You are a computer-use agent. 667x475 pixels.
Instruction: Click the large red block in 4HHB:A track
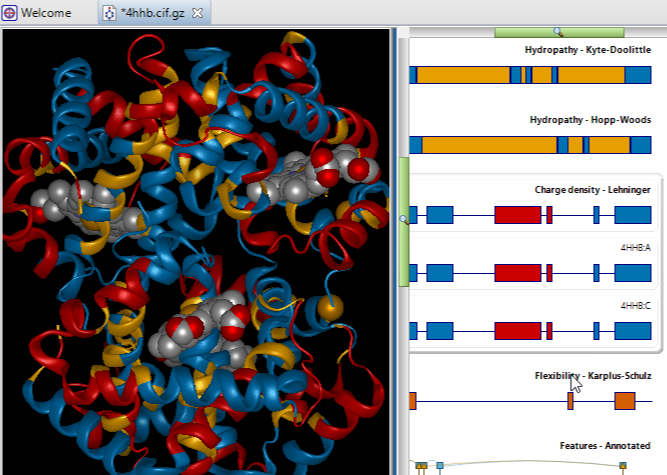pyautogui.click(x=518, y=273)
